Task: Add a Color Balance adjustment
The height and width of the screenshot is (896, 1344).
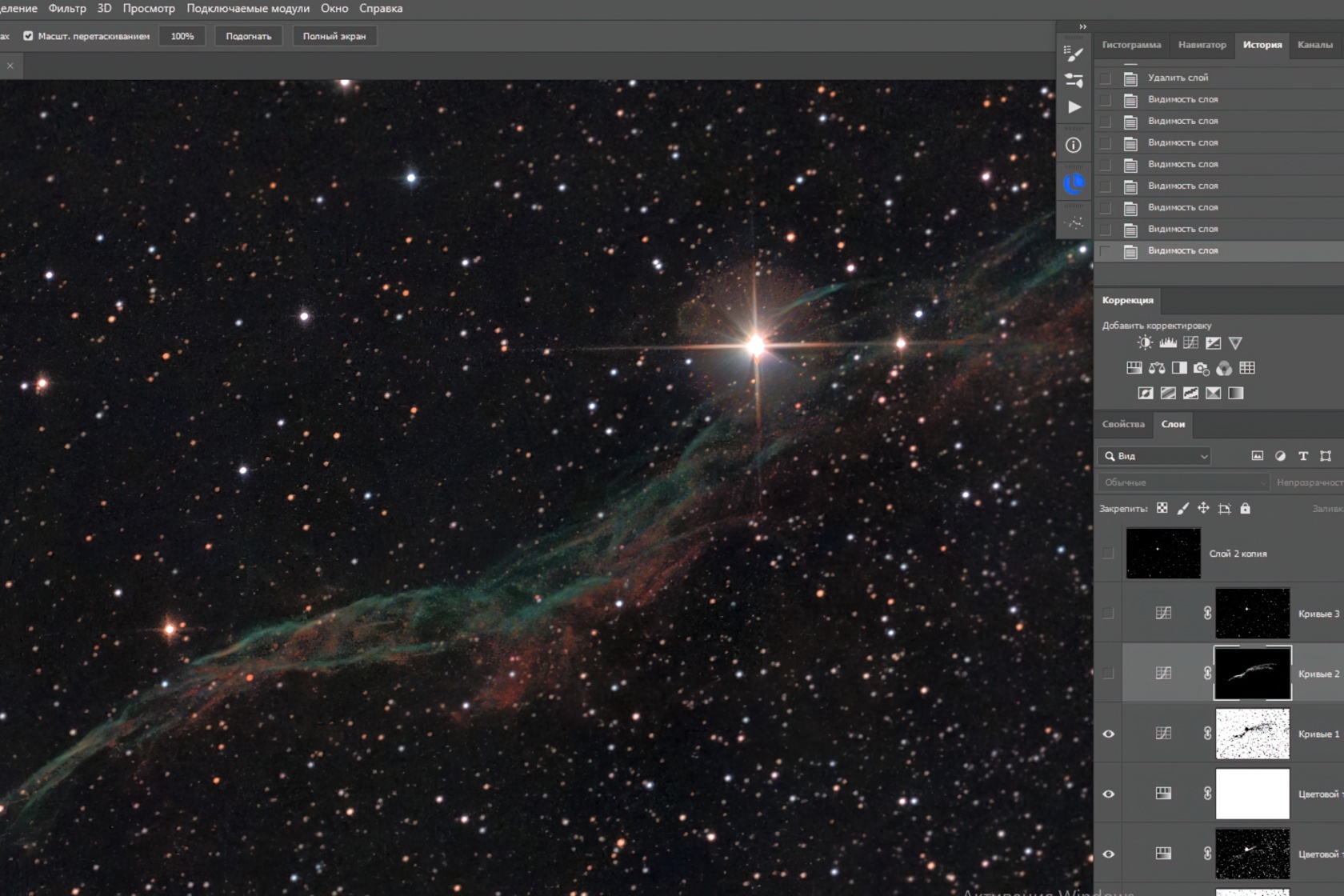Action: [1157, 368]
